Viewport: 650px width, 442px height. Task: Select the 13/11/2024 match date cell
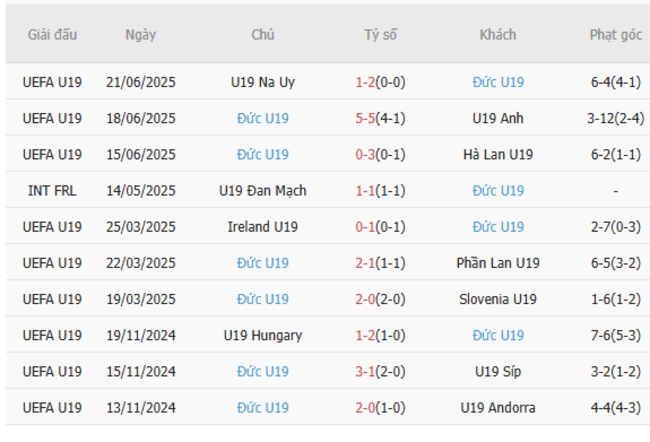(x=140, y=407)
